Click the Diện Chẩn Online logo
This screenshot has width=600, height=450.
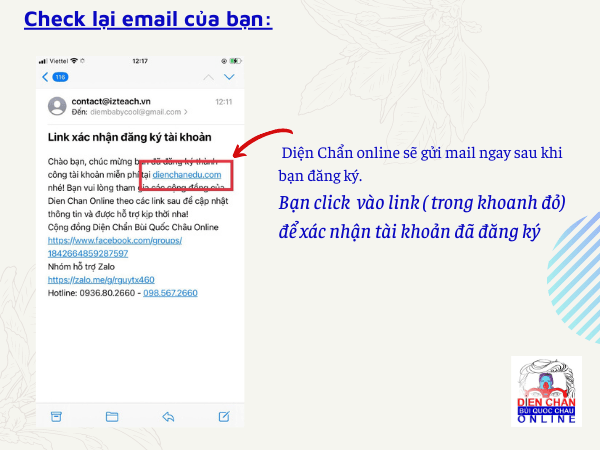tap(546, 391)
